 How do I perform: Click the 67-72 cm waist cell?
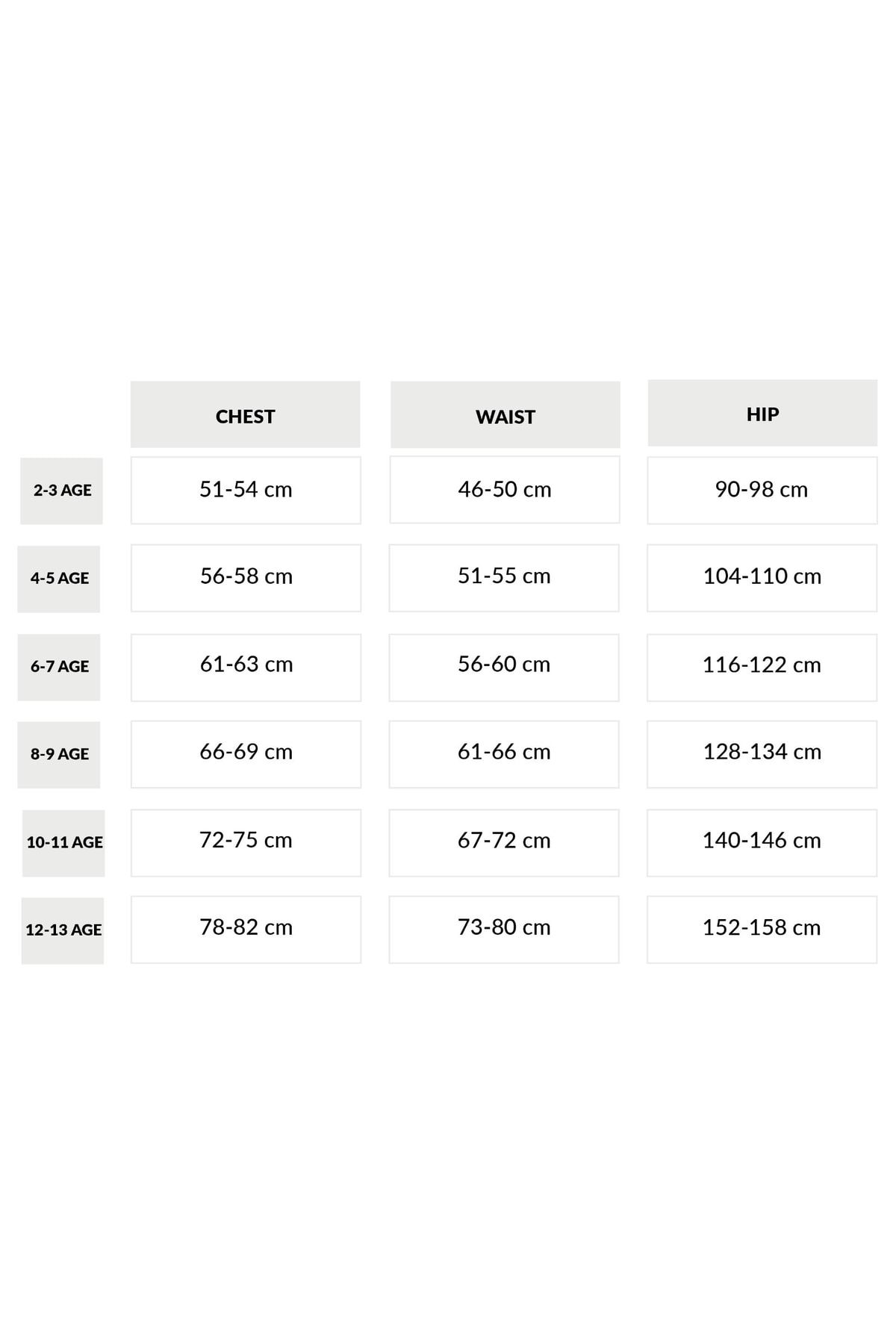tap(504, 843)
